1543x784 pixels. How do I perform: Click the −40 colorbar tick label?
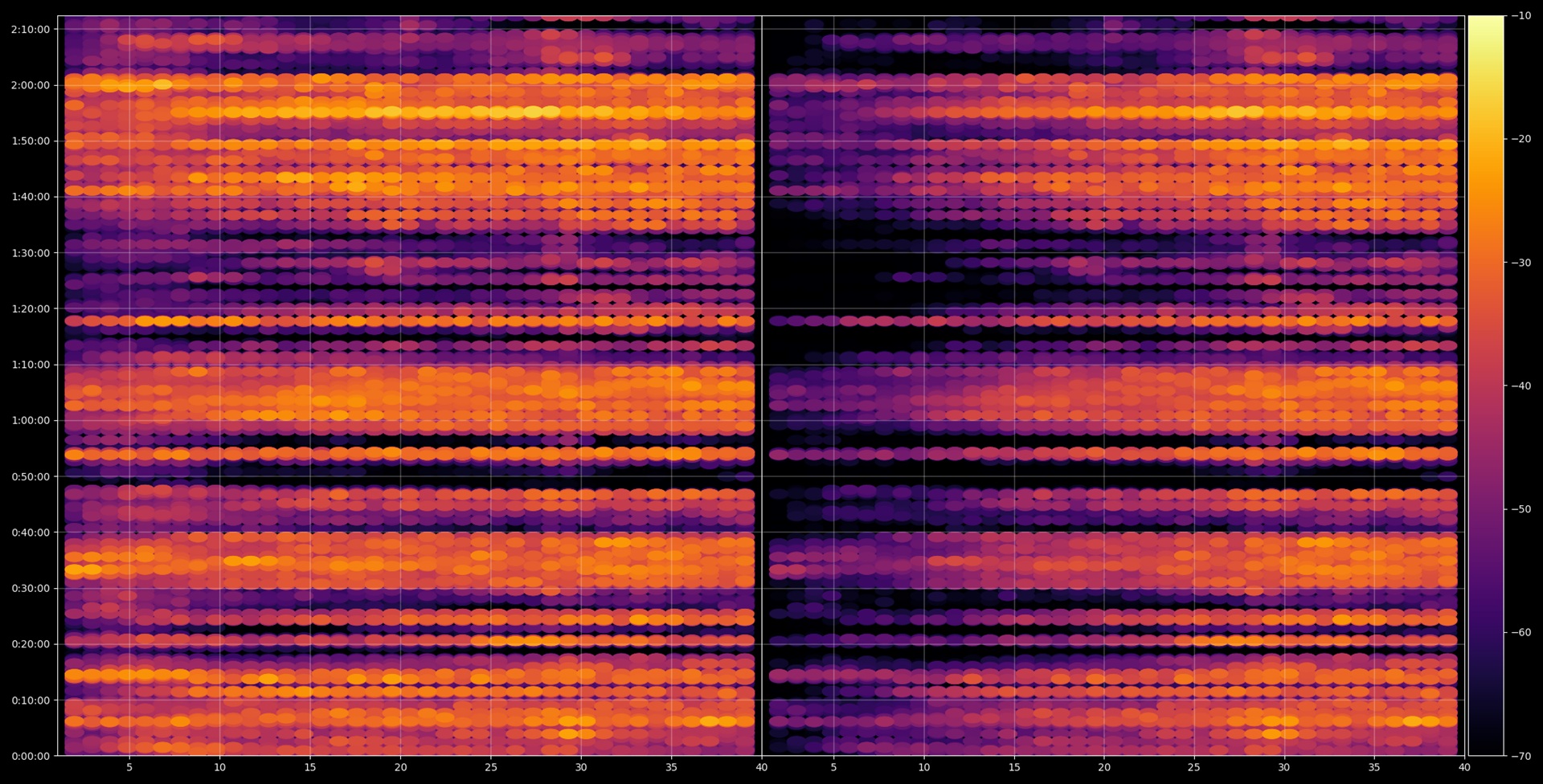coord(1520,386)
